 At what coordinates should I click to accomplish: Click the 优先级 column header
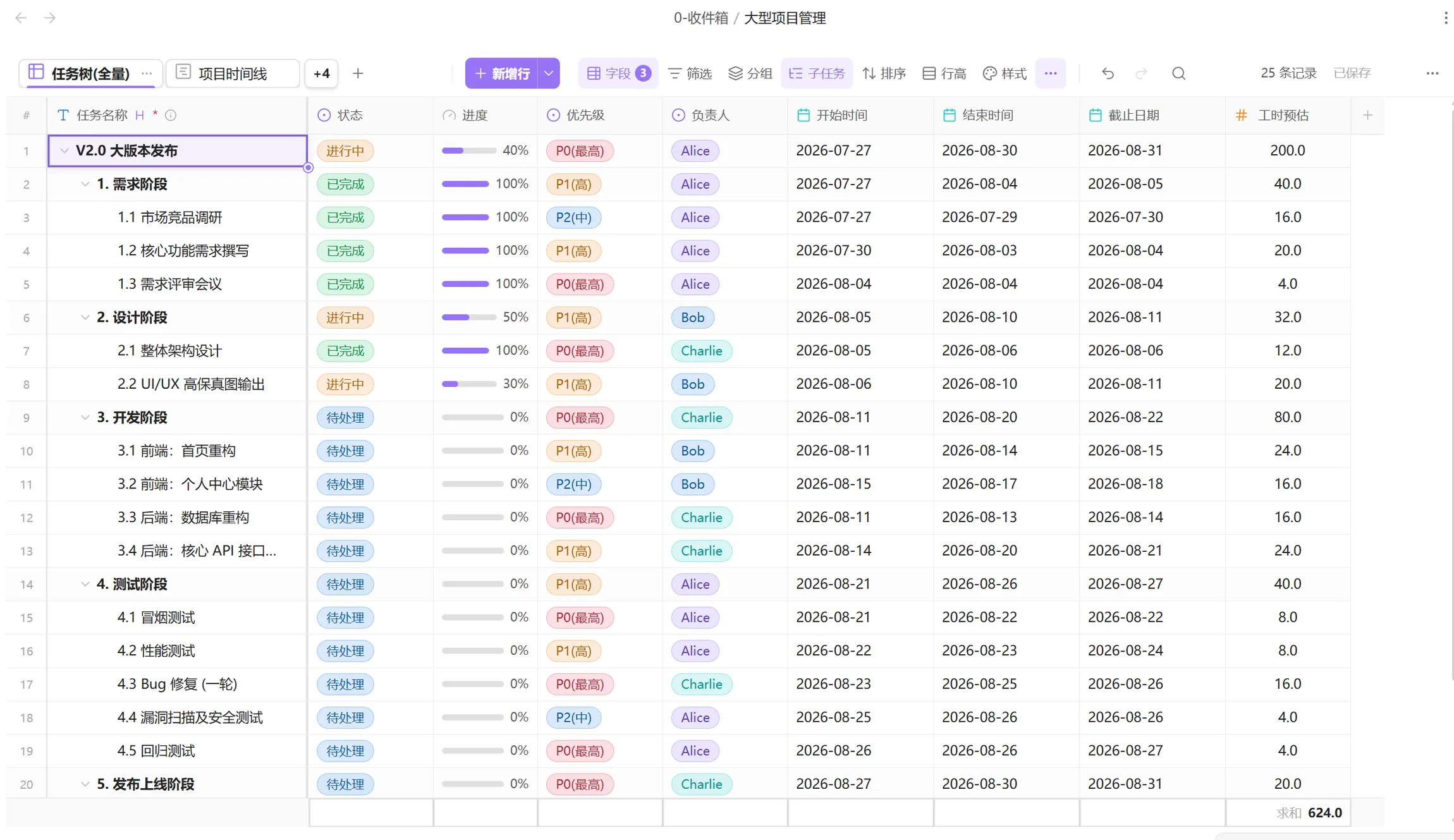pyautogui.click(x=600, y=115)
